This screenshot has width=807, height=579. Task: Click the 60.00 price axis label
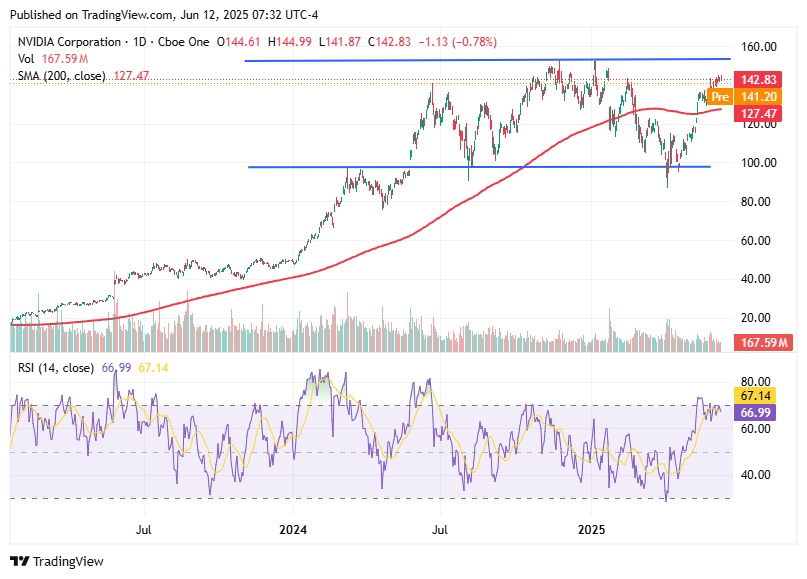pyautogui.click(x=756, y=240)
